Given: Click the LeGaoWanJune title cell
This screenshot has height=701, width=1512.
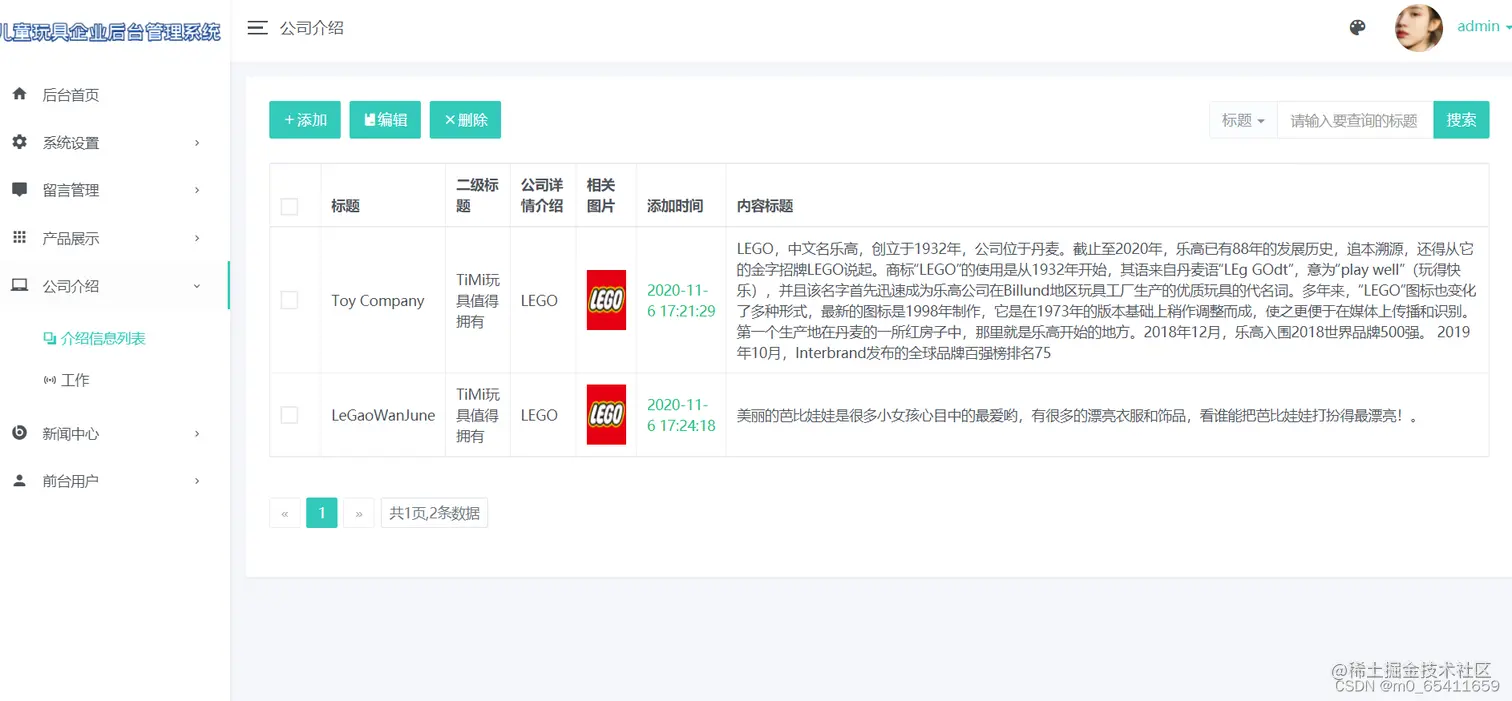Looking at the screenshot, I should click(383, 415).
